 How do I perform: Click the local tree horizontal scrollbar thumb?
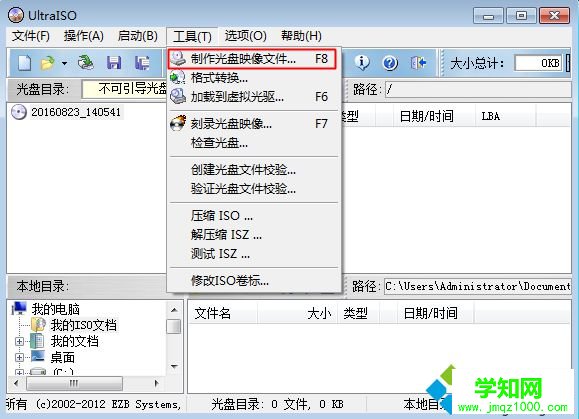(x=74, y=384)
